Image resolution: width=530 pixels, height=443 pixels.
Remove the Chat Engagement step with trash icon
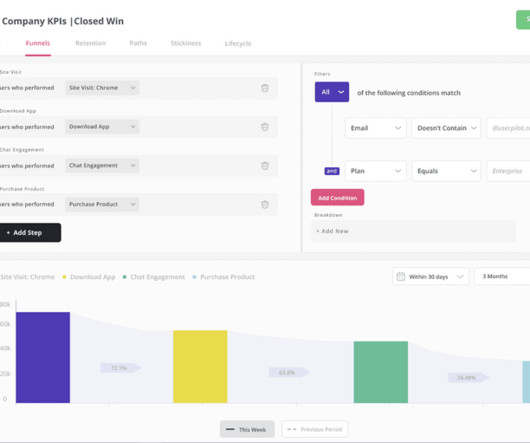[265, 166]
